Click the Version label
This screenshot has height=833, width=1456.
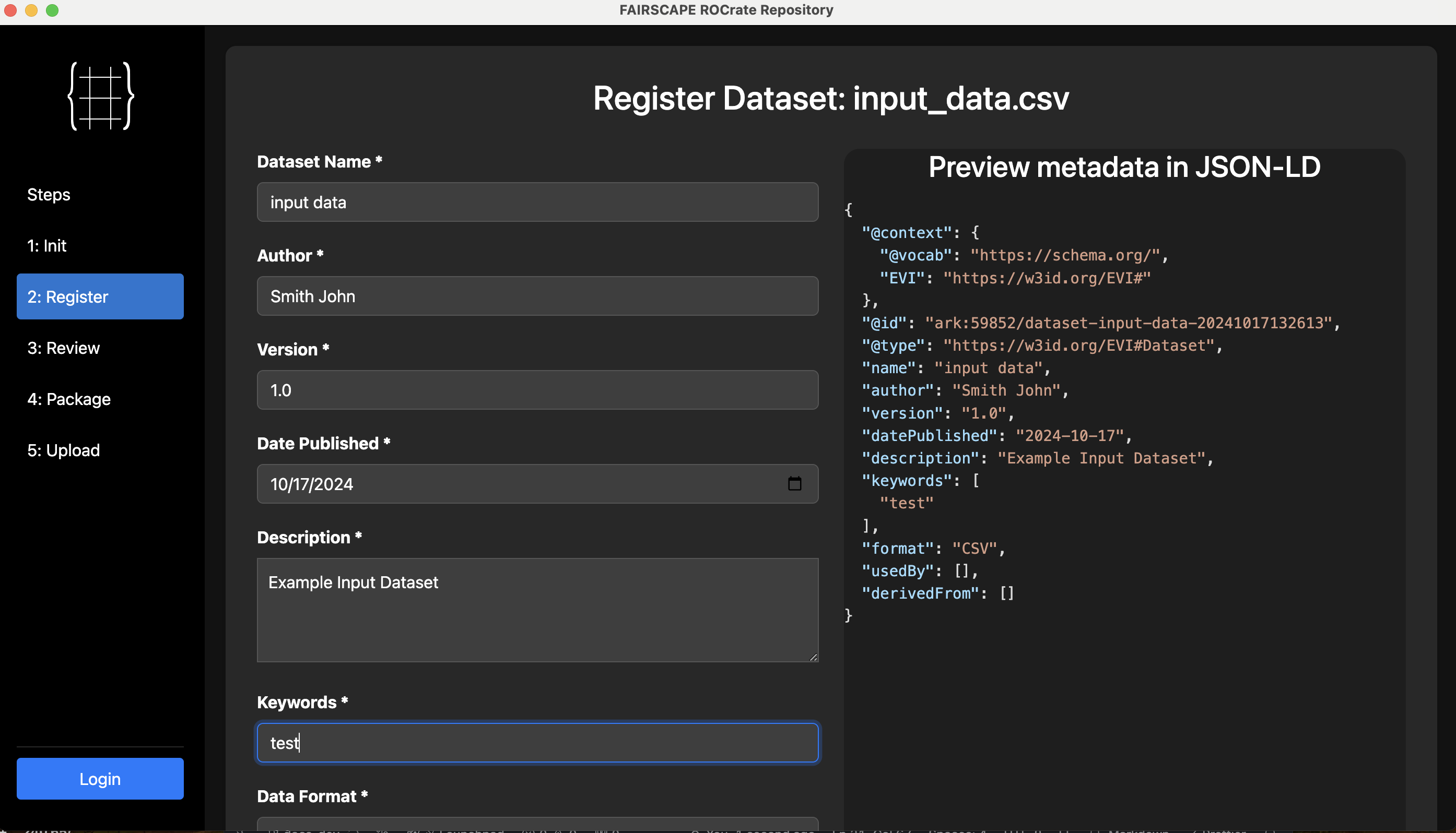coord(293,350)
